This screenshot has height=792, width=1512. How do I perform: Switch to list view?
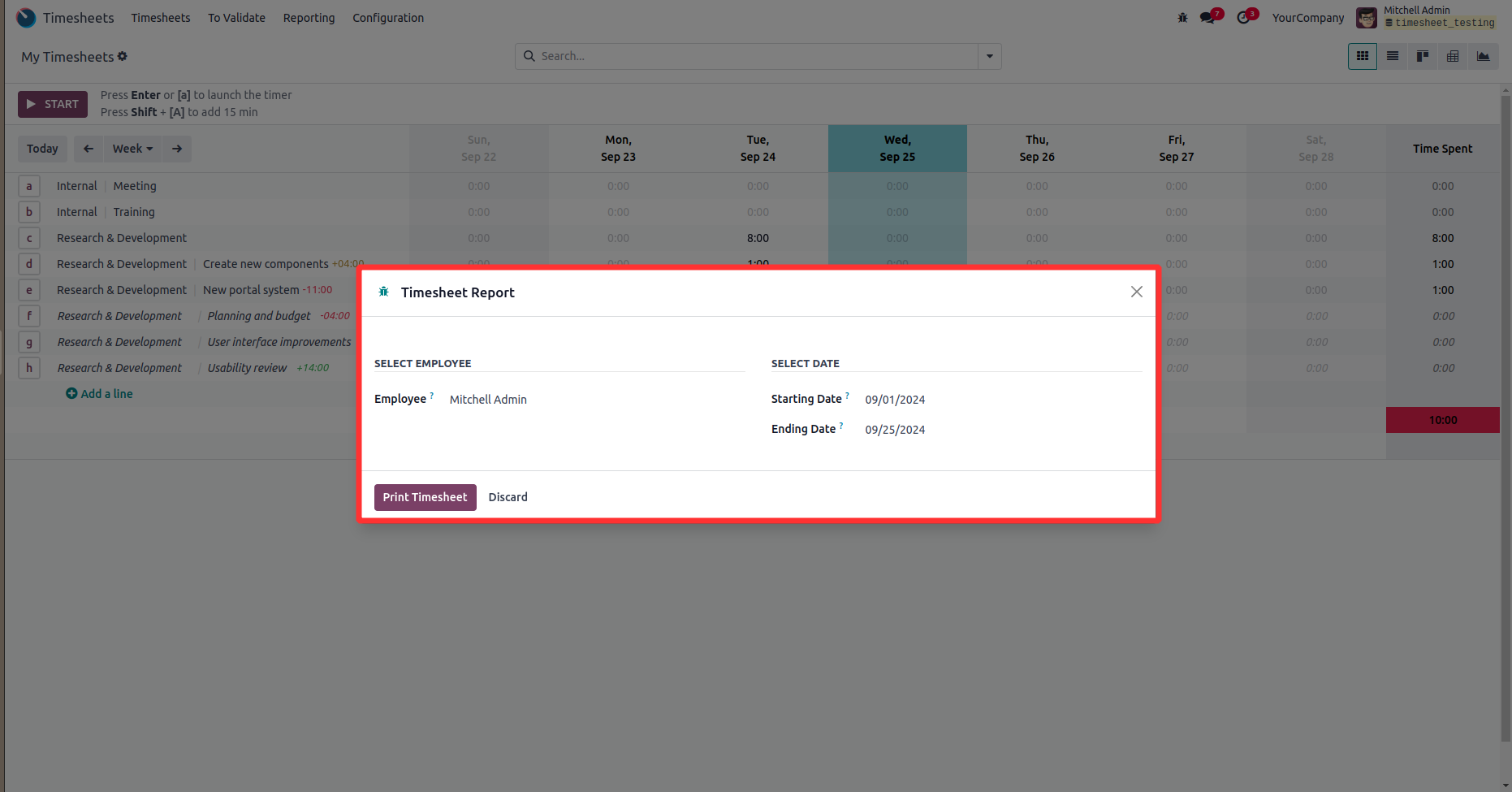1393,56
